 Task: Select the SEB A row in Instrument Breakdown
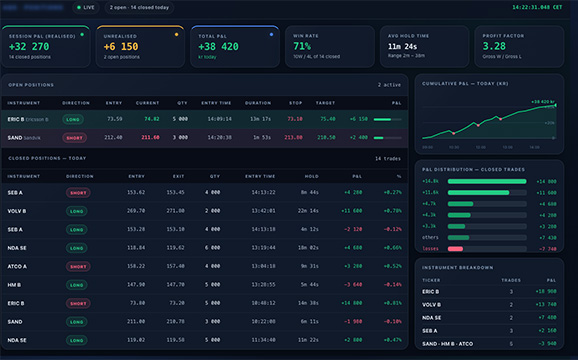[489, 331]
